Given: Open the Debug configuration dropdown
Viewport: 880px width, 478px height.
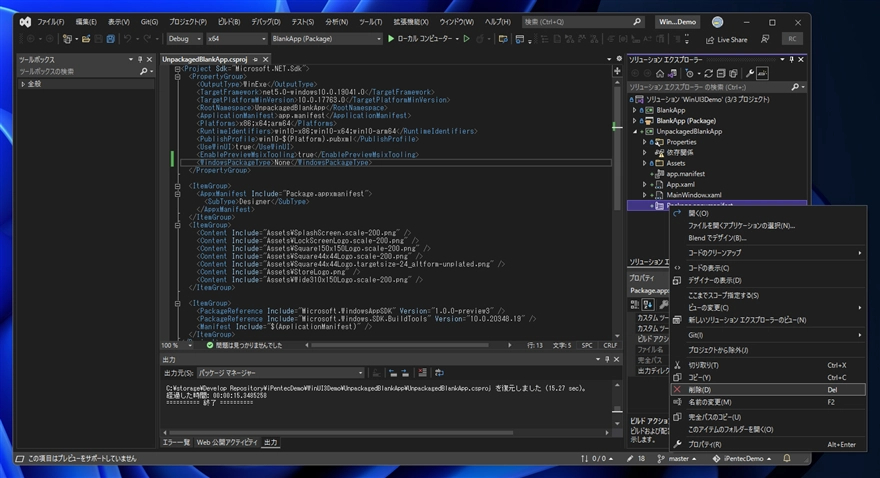Looking at the screenshot, I should (x=184, y=39).
